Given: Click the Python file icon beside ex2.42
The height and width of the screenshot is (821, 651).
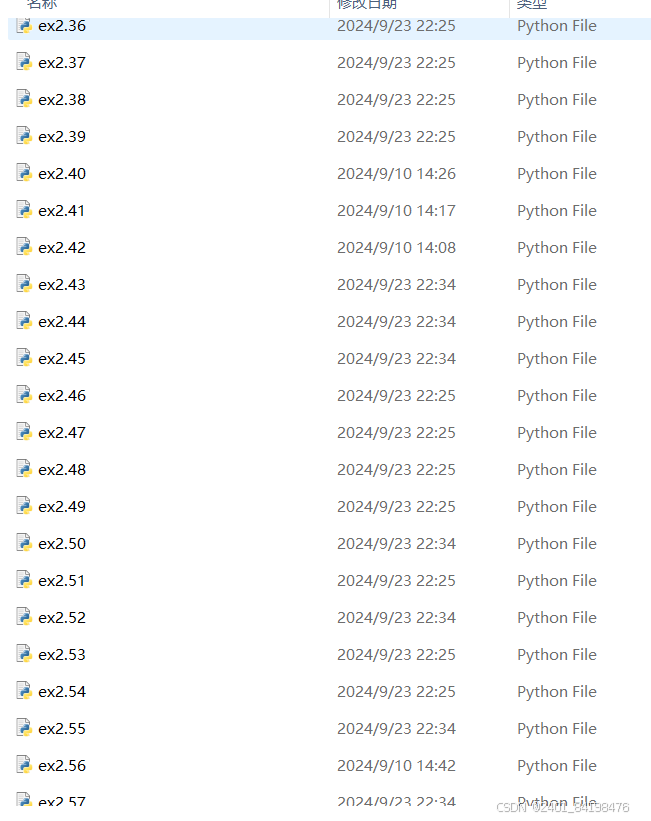Looking at the screenshot, I should tap(23, 247).
